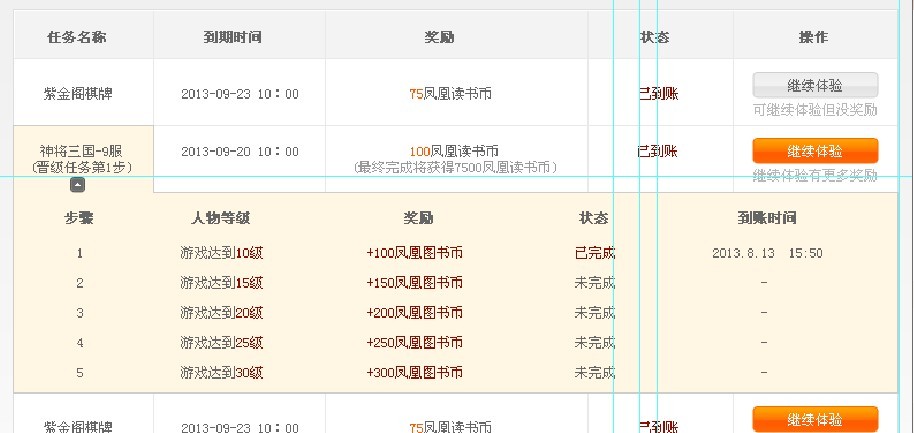Click the 任务名称 column header
Image resolution: width=914 pixels, height=433 pixels.
pos(77,37)
